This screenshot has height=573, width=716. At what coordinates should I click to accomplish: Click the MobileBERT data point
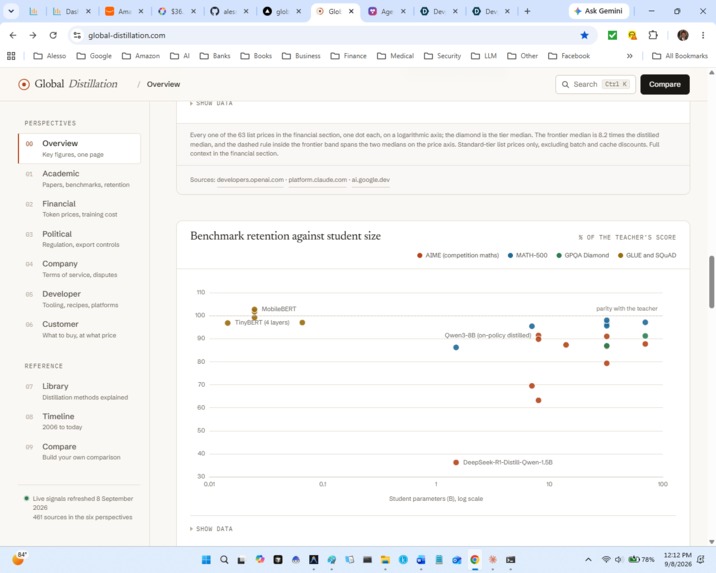pos(254,310)
